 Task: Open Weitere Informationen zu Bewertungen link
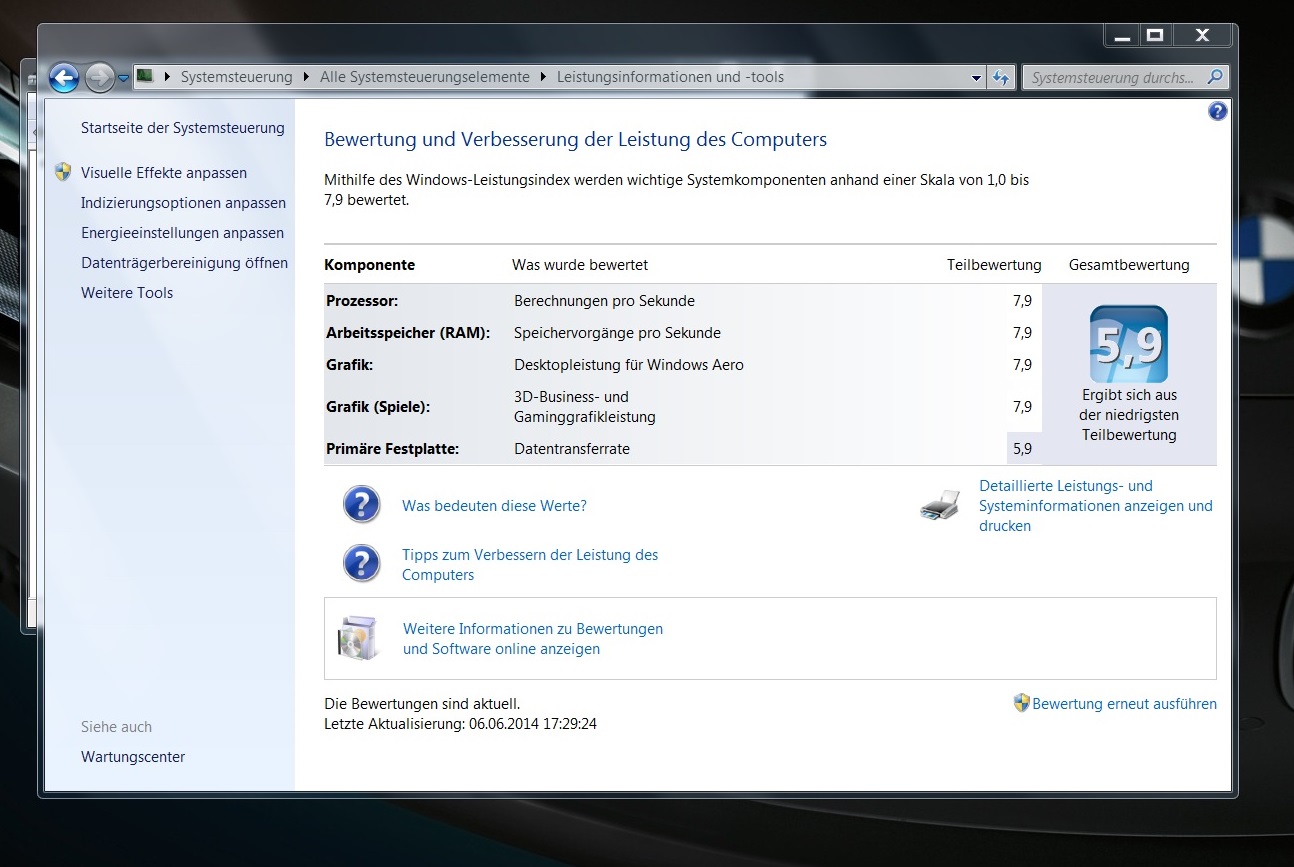point(533,639)
